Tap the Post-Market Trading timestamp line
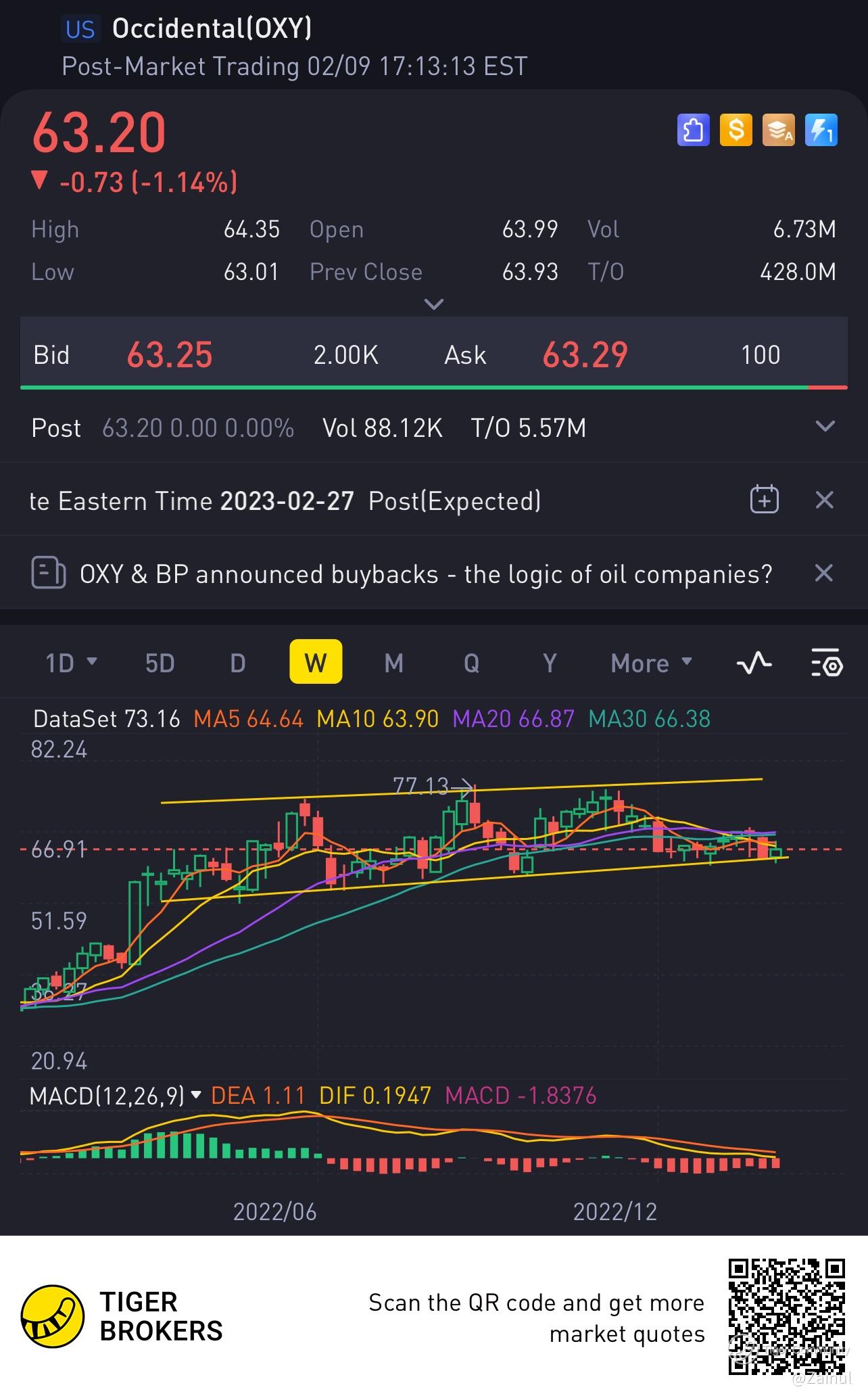 pyautogui.click(x=295, y=66)
